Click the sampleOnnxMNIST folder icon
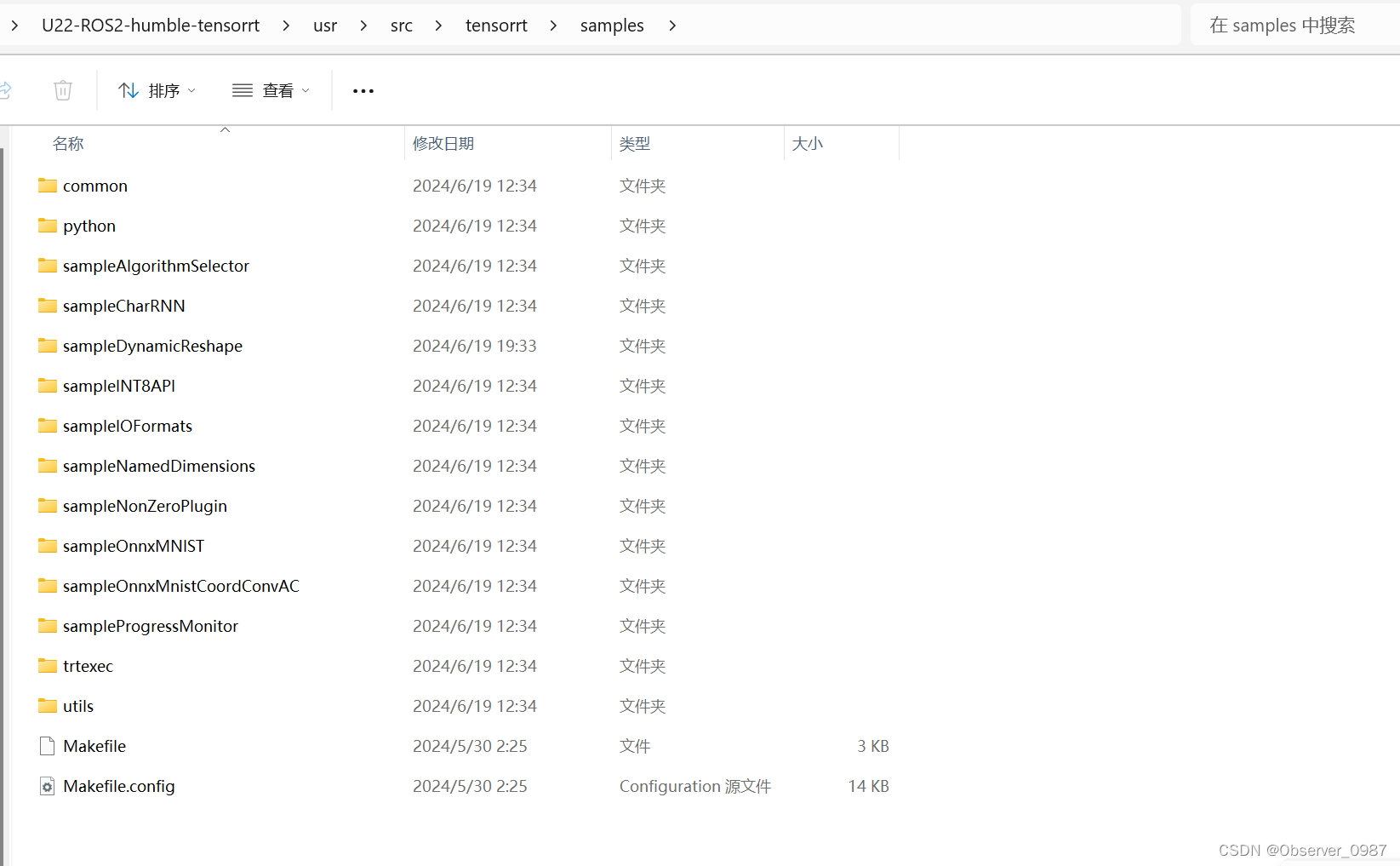The width and height of the screenshot is (1400, 866). pyautogui.click(x=48, y=545)
